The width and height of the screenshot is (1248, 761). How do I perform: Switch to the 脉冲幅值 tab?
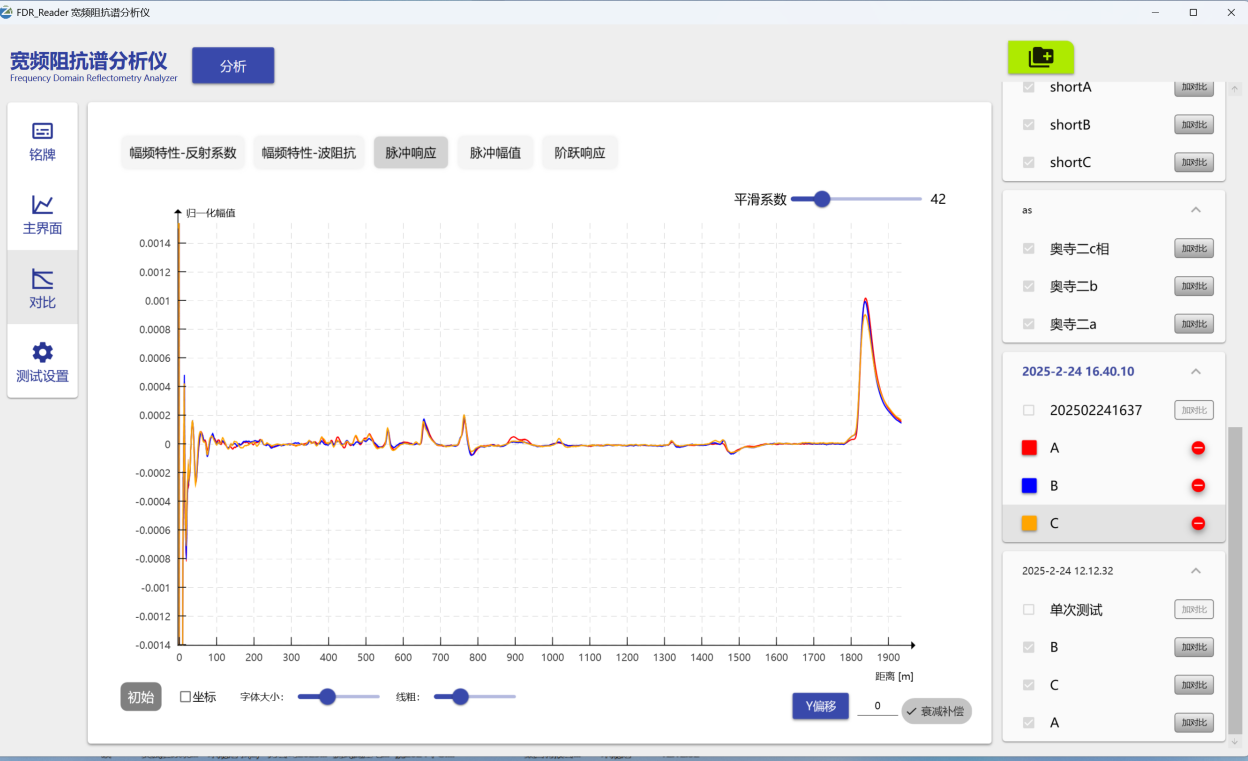(494, 152)
